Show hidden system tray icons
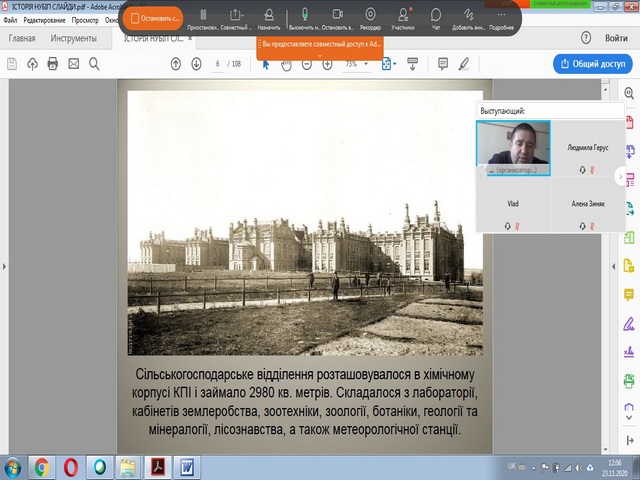The width and height of the screenshot is (640, 480). (533, 468)
